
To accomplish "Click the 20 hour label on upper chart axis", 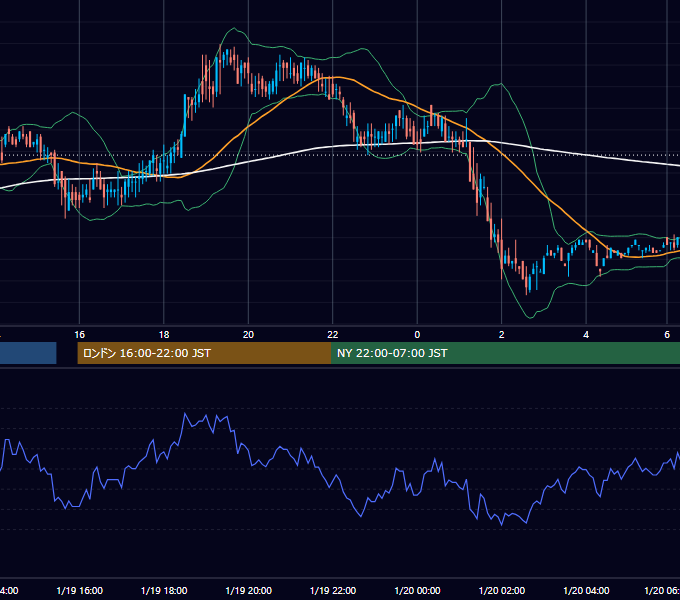I will (248, 335).
